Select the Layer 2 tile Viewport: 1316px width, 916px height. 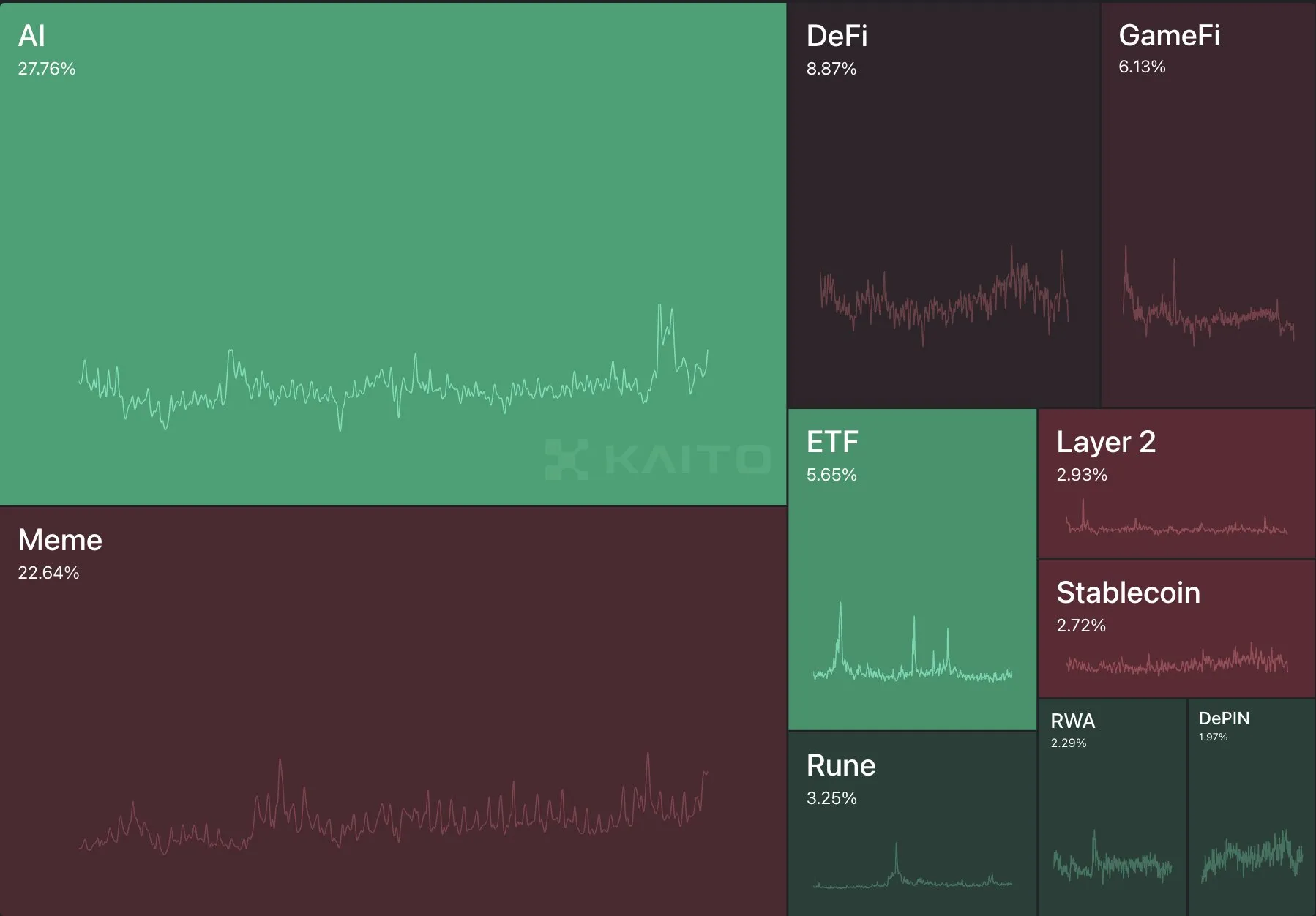[1177, 484]
